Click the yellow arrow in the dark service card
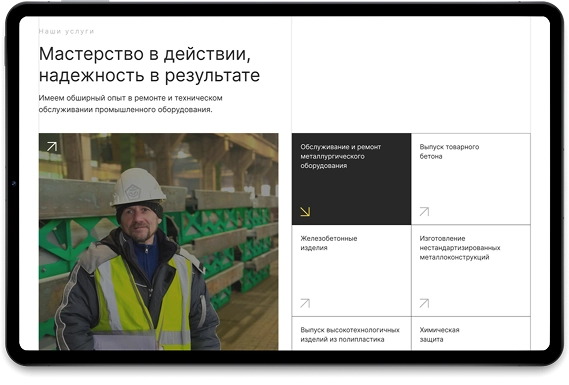The width and height of the screenshot is (569, 385). coord(305,212)
